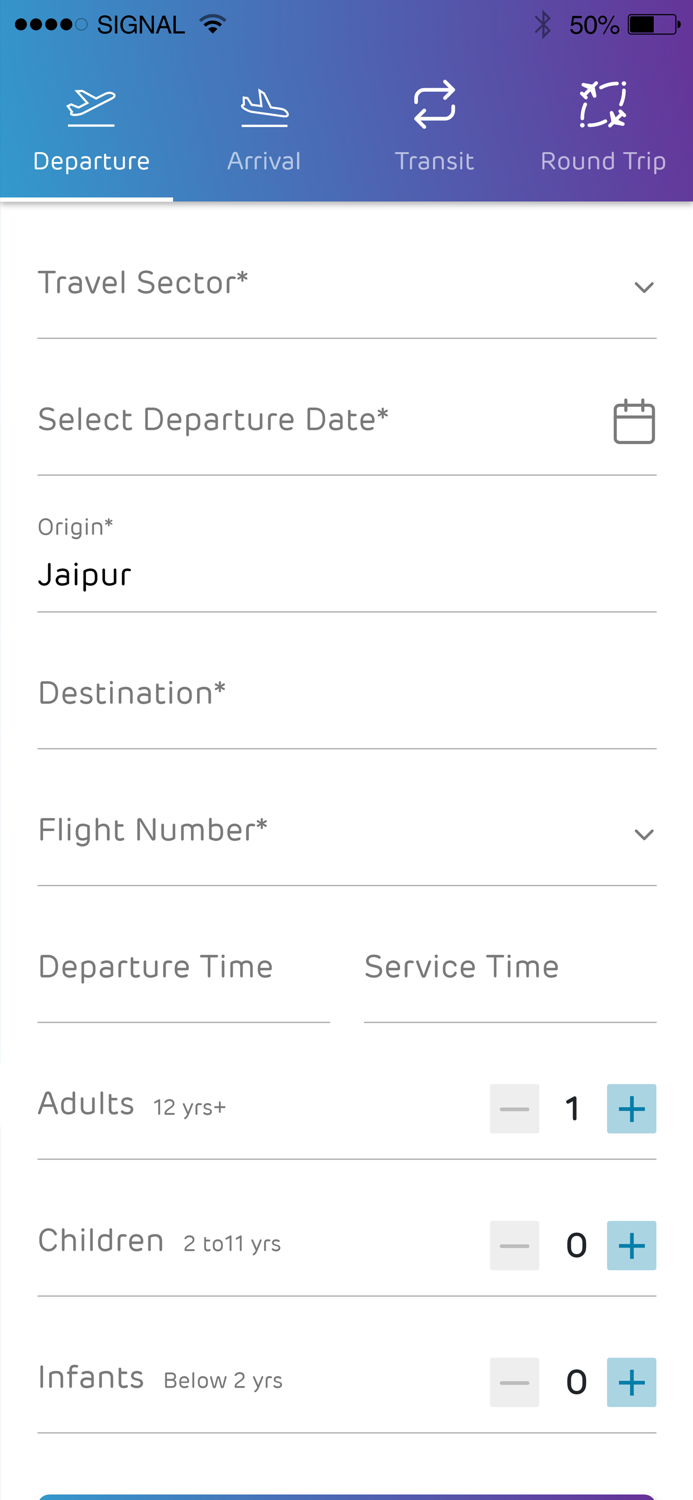
Task: Switch to the Round Trip tab label
Action: click(603, 161)
